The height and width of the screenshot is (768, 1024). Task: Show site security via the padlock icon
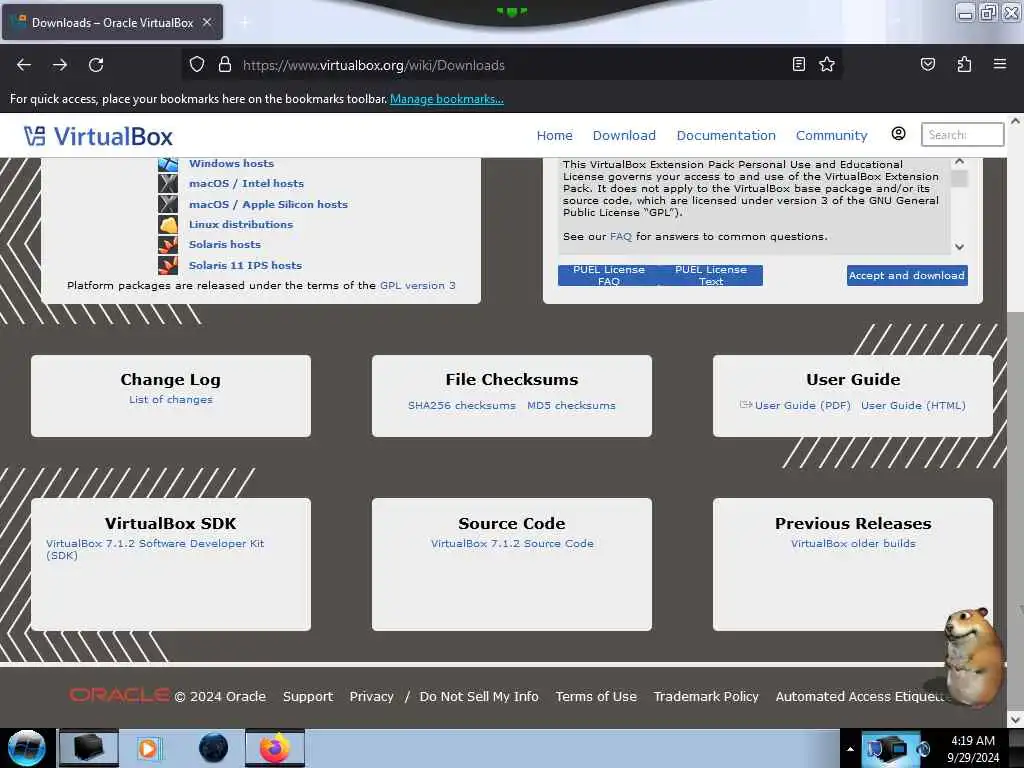point(225,65)
